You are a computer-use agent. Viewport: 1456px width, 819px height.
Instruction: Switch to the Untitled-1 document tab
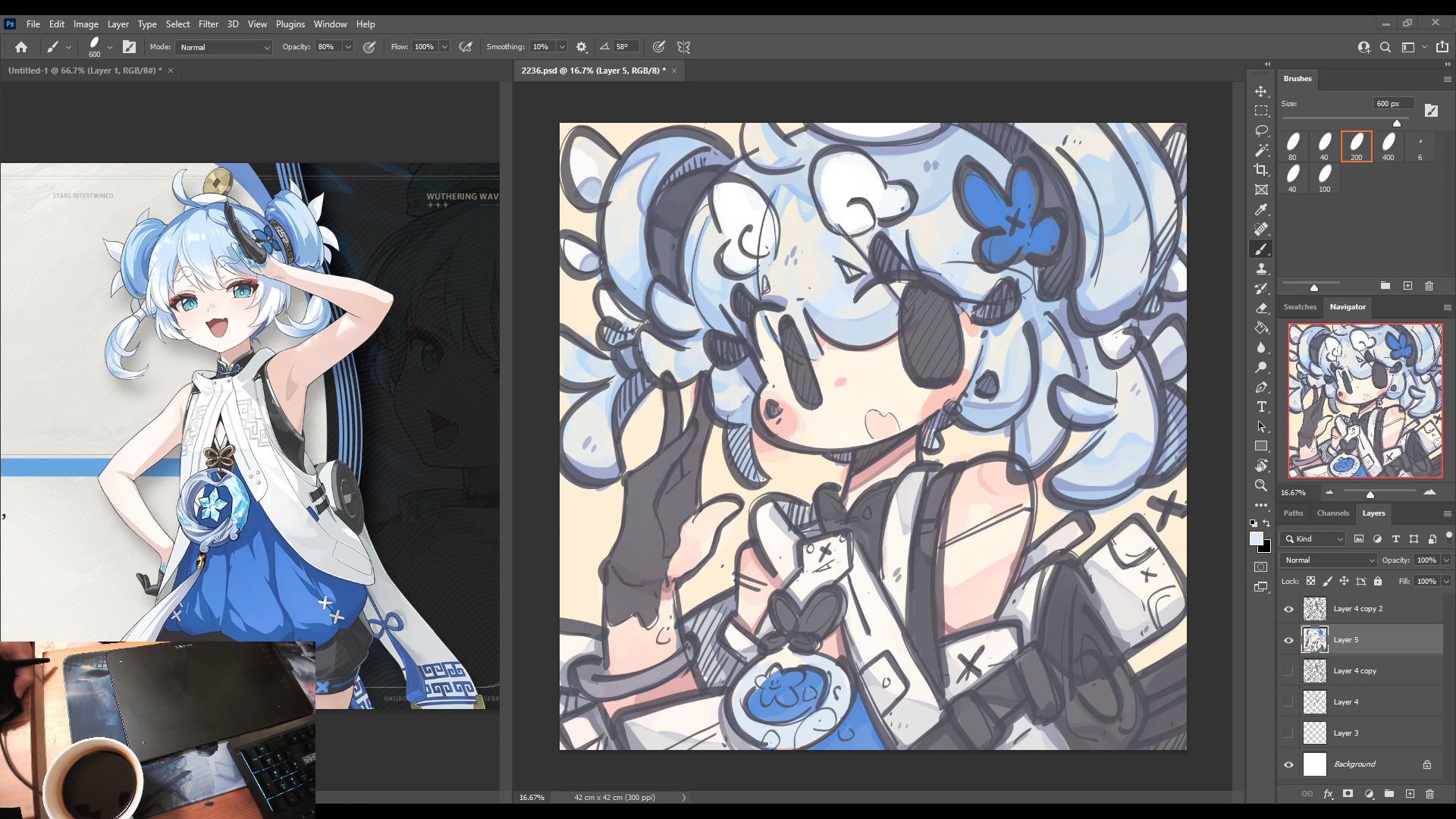(85, 71)
